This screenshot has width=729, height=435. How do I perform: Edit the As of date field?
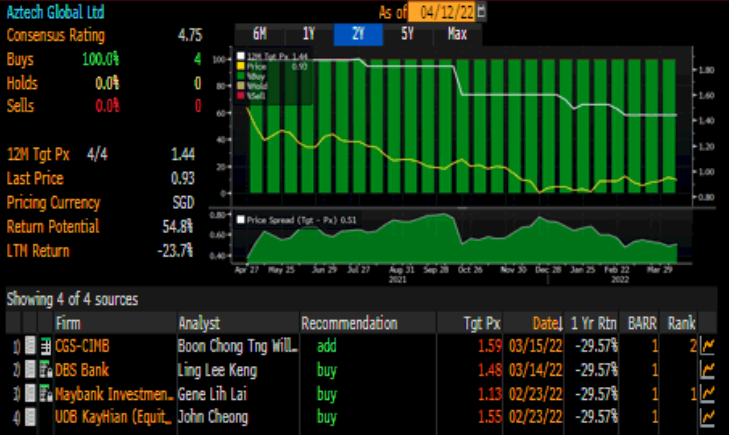(444, 13)
